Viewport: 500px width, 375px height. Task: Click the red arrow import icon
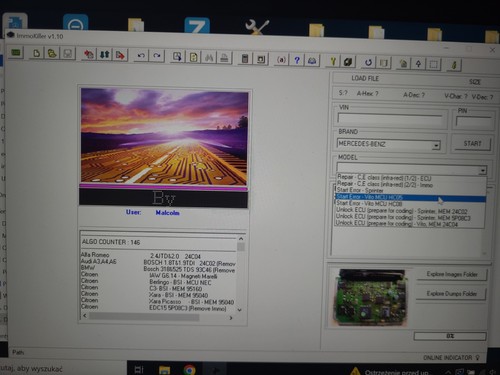click(x=89, y=54)
